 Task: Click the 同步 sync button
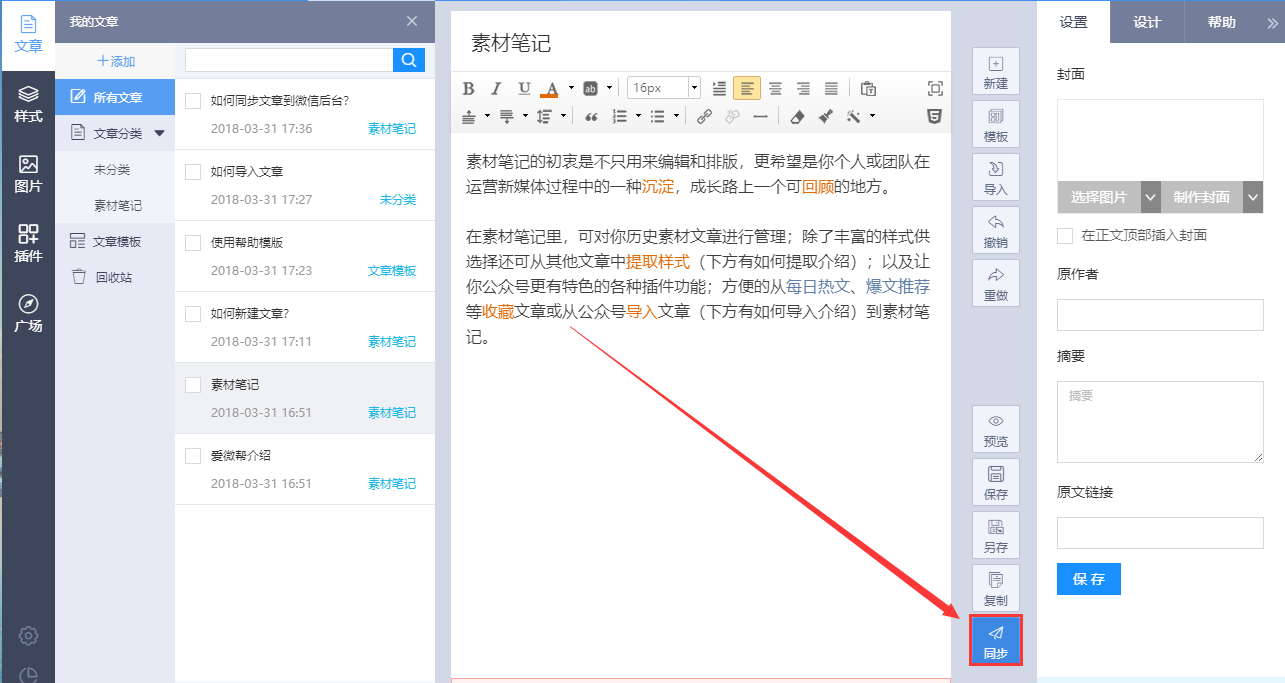[995, 641]
